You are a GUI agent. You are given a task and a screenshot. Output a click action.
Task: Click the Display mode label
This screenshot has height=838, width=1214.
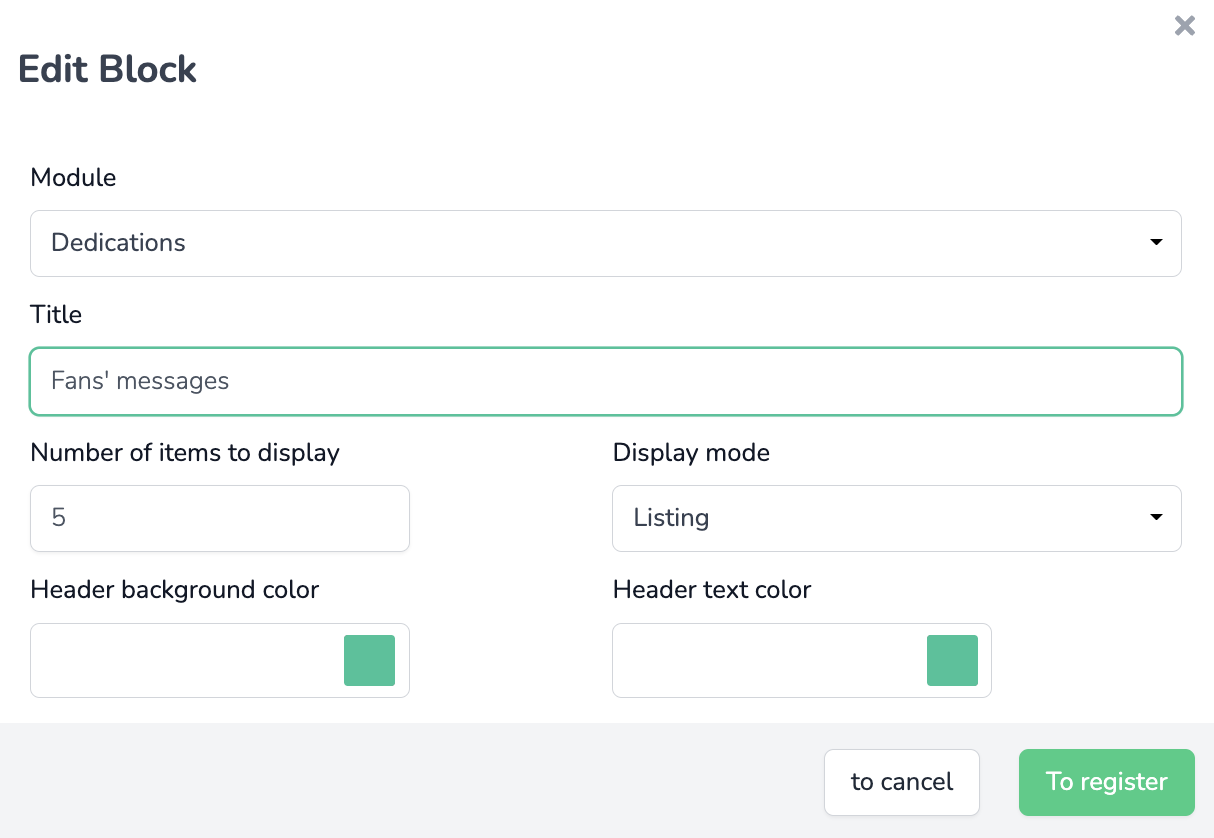[x=691, y=453]
